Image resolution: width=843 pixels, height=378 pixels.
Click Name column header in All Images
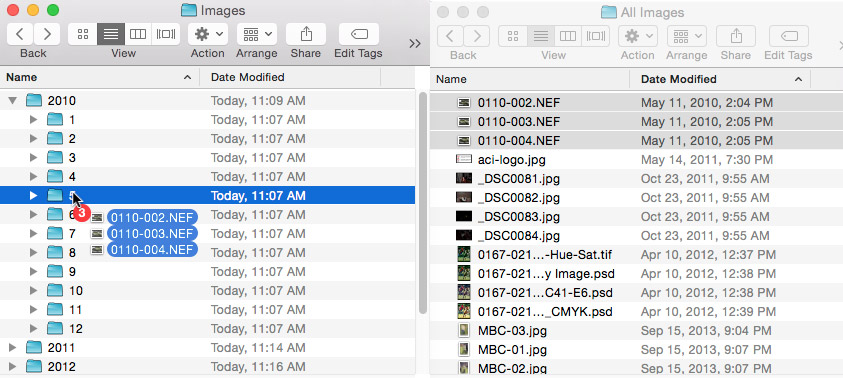530,79
